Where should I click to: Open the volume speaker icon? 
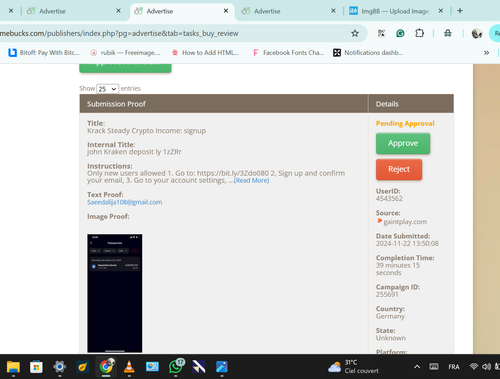(x=486, y=367)
